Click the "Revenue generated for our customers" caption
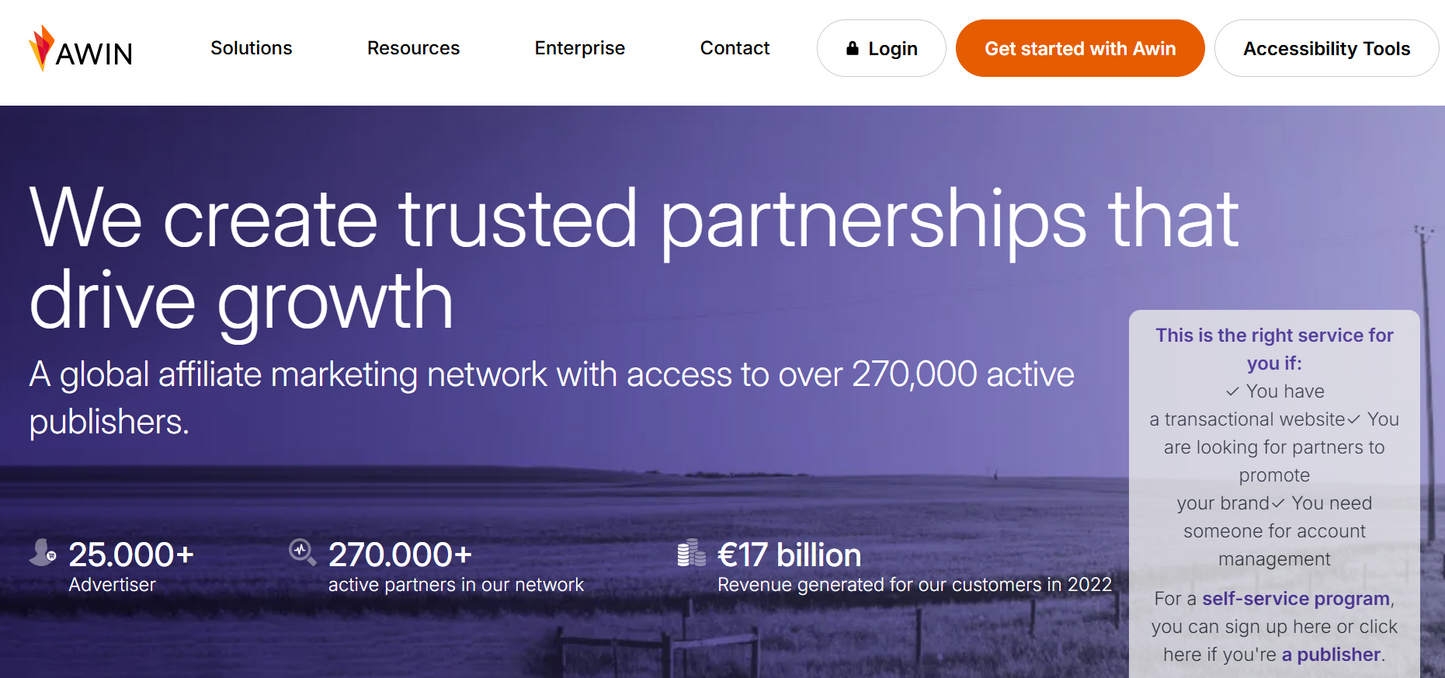The image size is (1445, 678). pos(914,585)
